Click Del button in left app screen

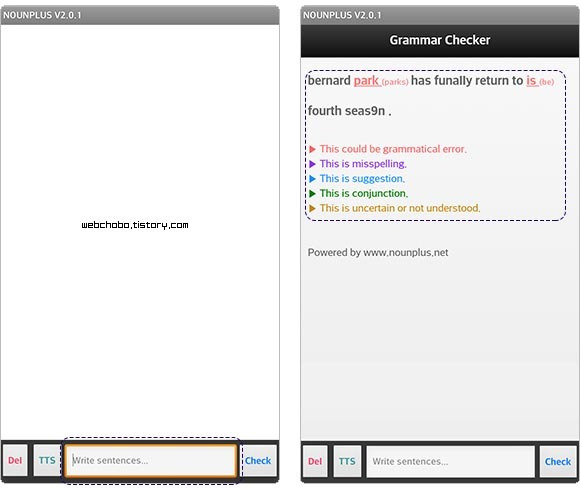pyautogui.click(x=15, y=460)
